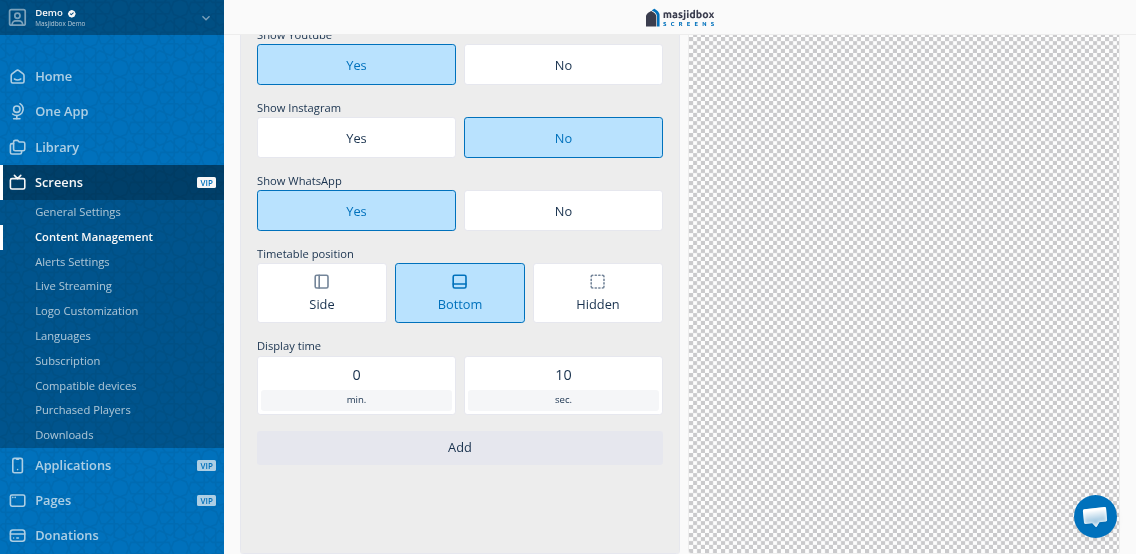Open the Home sidebar icon
Viewport: 1136px width, 554px height.
tap(17, 76)
